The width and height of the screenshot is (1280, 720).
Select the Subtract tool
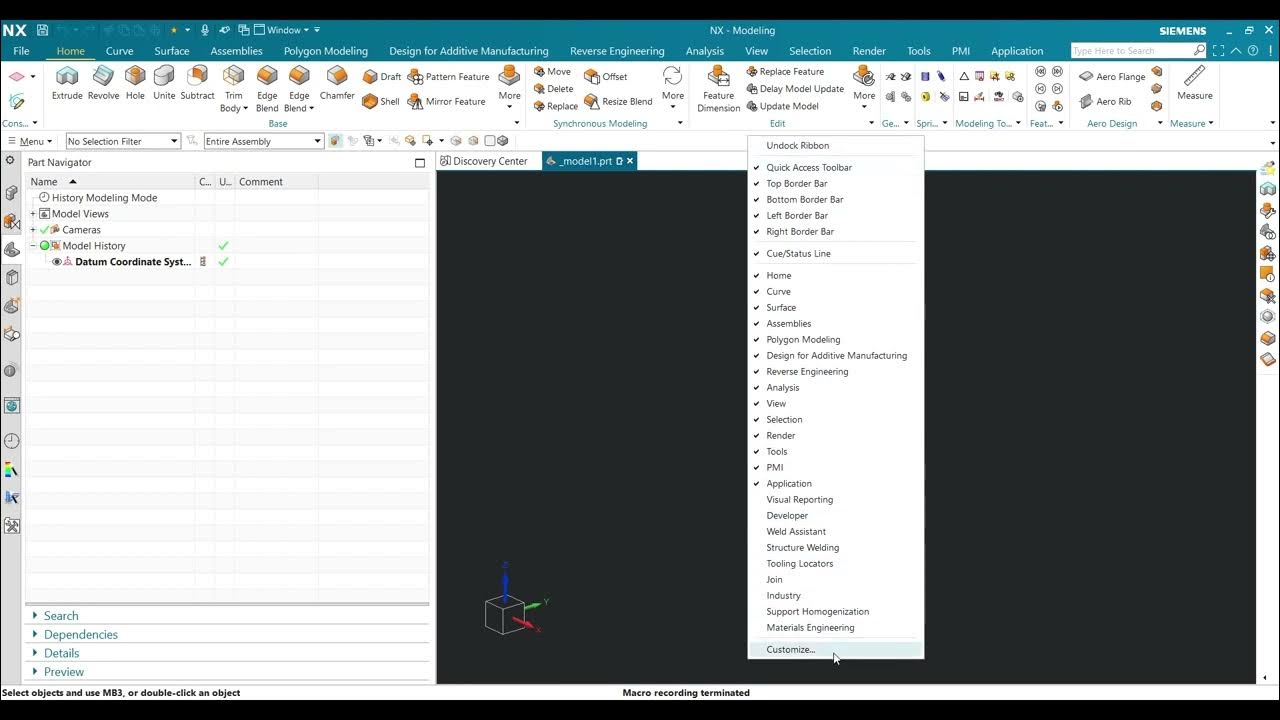(x=197, y=83)
